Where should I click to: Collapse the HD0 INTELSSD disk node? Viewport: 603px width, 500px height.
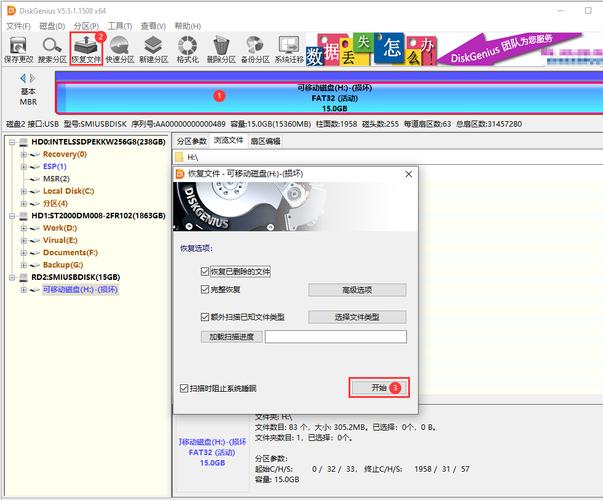click(x=12, y=142)
